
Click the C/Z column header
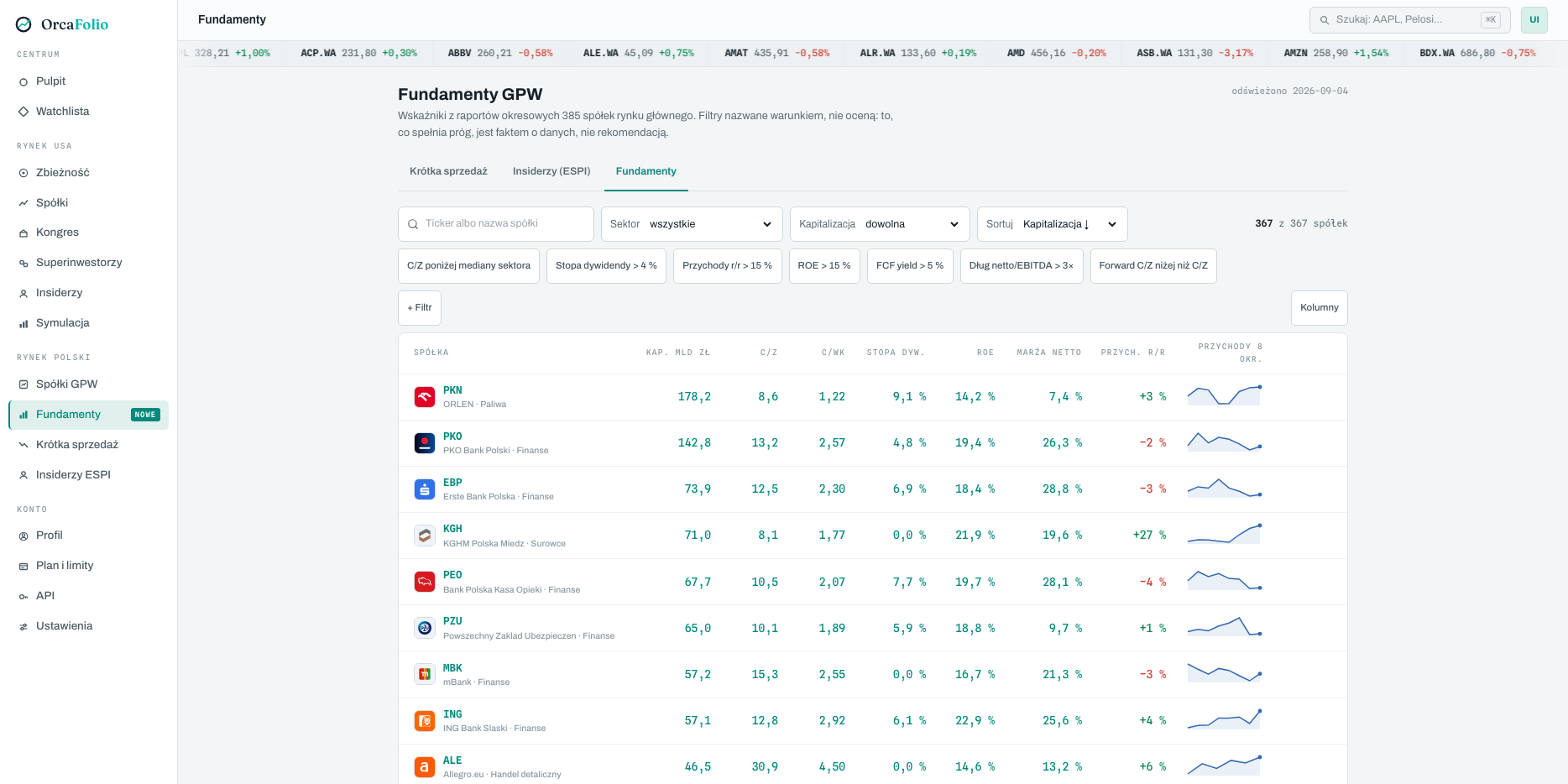769,353
